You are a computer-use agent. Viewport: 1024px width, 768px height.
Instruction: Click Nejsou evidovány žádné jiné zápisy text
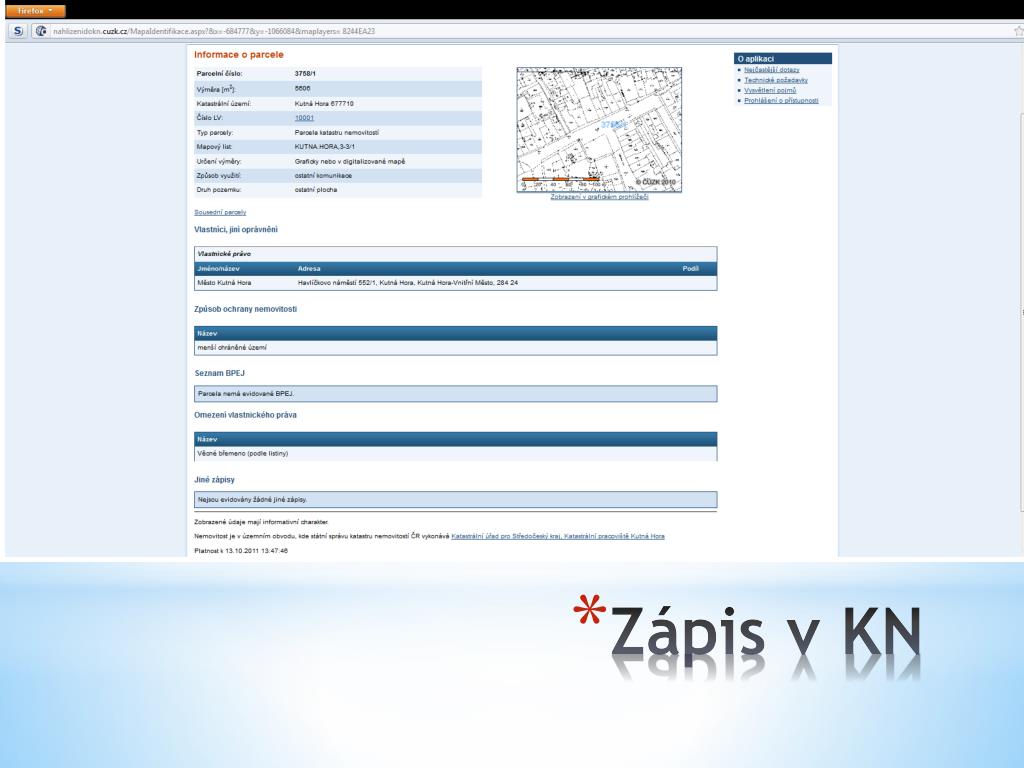pyautogui.click(x=252, y=500)
